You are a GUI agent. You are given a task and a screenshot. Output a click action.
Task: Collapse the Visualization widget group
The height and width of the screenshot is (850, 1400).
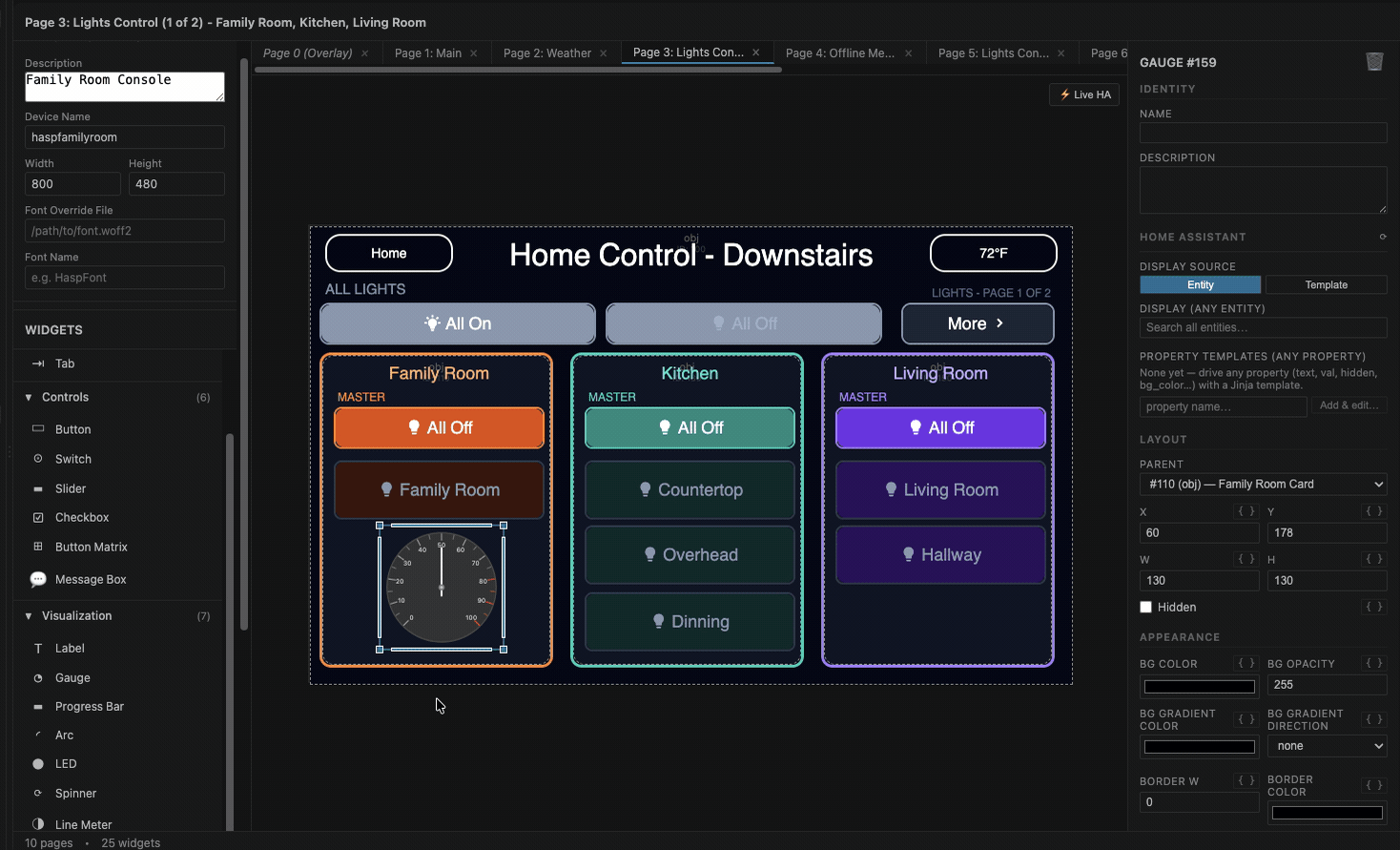point(29,616)
